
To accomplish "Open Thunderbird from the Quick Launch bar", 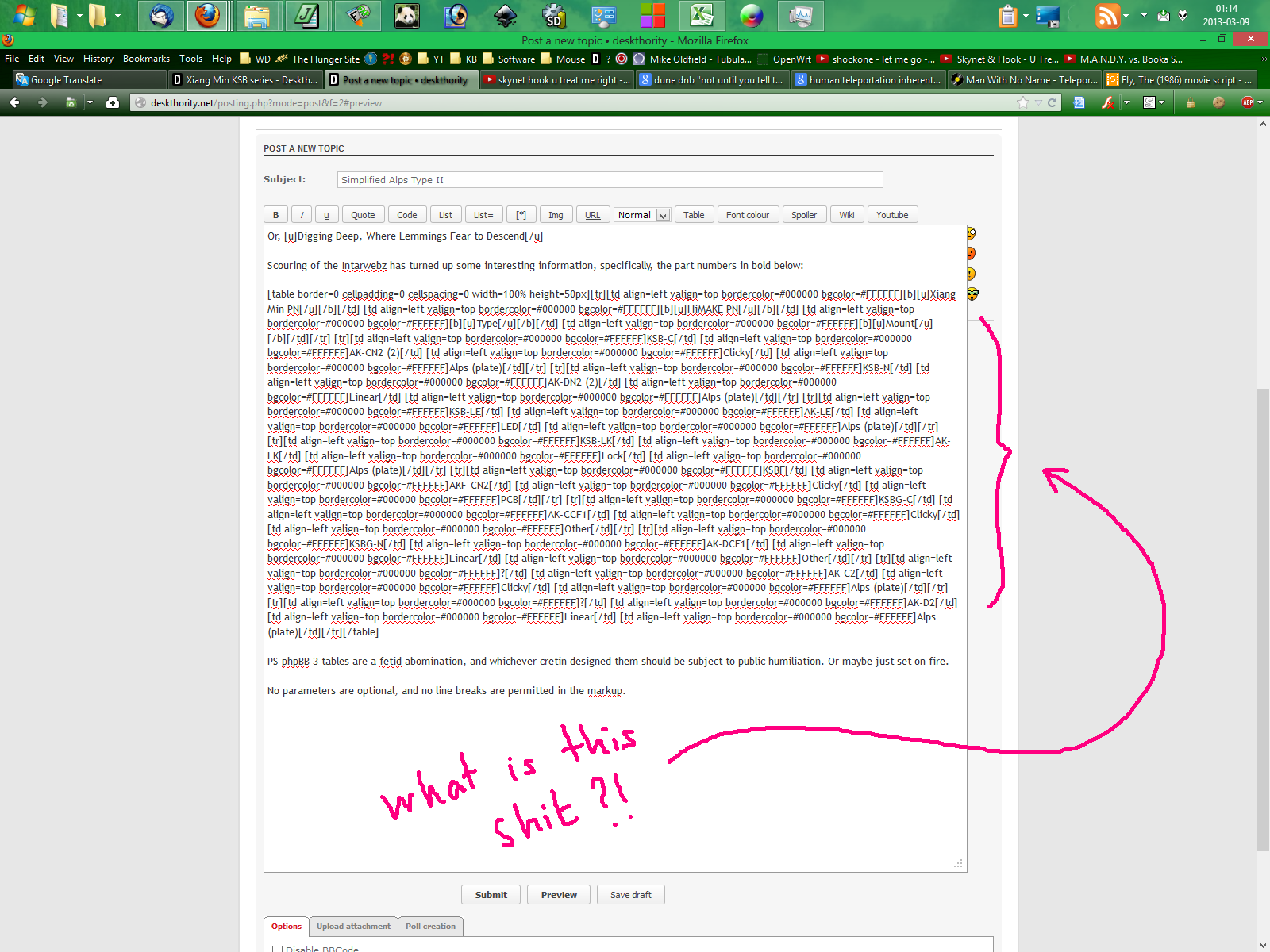I will (x=160, y=15).
